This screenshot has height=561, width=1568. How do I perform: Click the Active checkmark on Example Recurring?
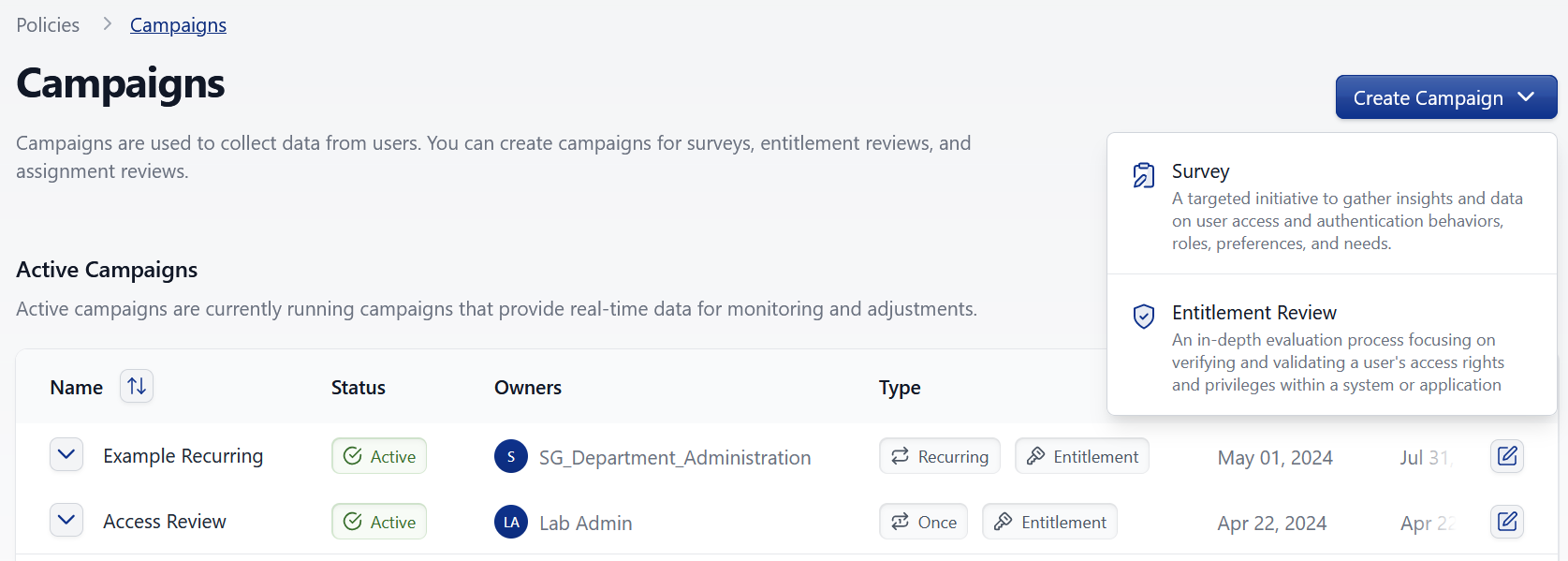tap(353, 456)
